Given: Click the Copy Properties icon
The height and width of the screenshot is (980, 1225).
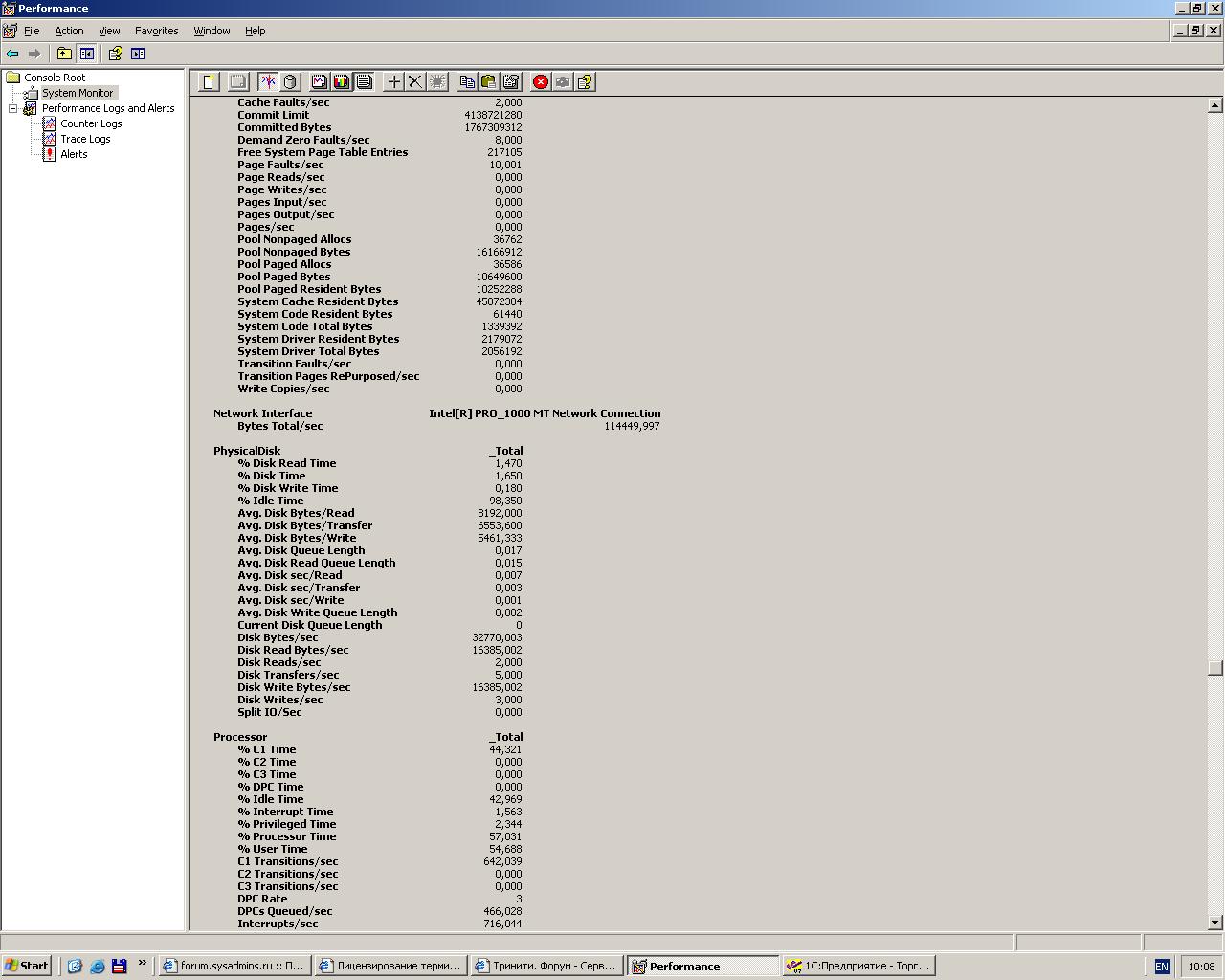Looking at the screenshot, I should 467,82.
